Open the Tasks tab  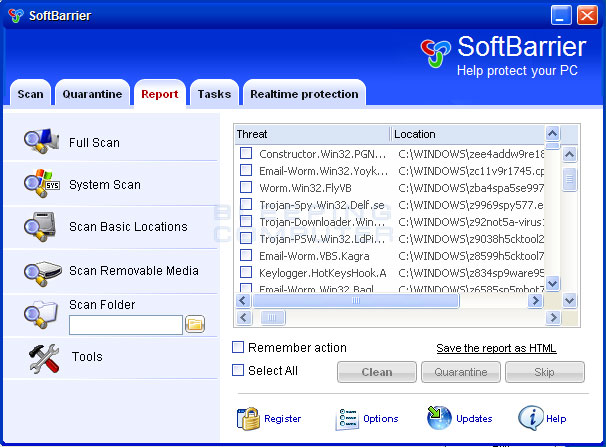[214, 94]
